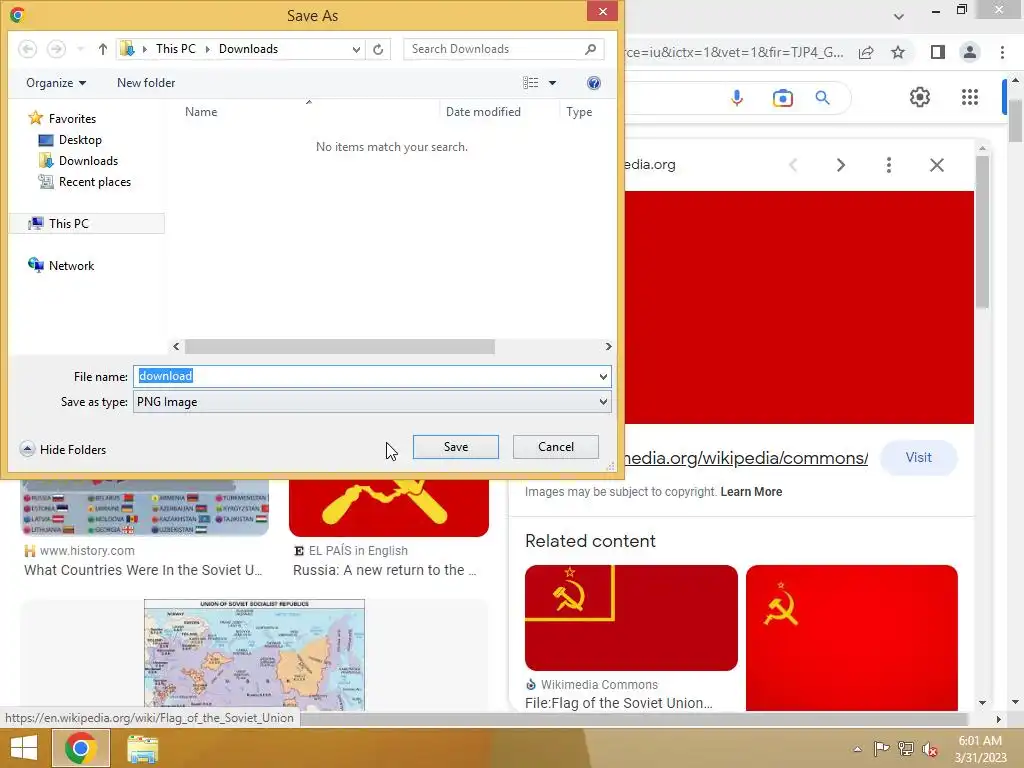Open Chrome profile avatar
Viewport: 1024px width, 768px height.
click(x=970, y=52)
